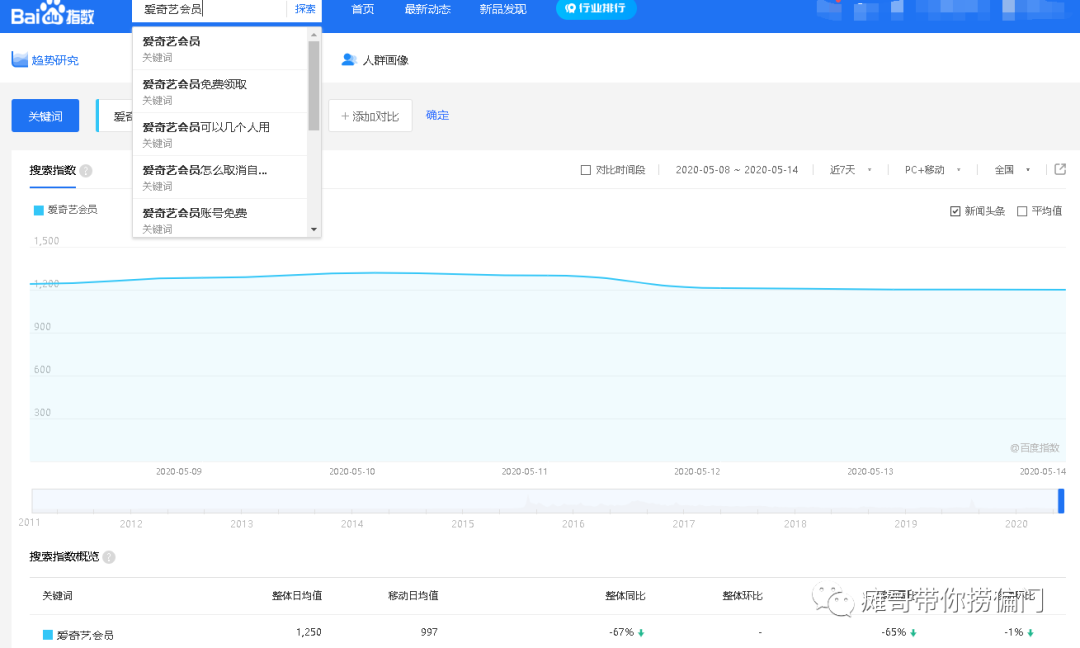Click the suggestion list scroll-down arrow
1080x648 pixels.
pyautogui.click(x=314, y=229)
